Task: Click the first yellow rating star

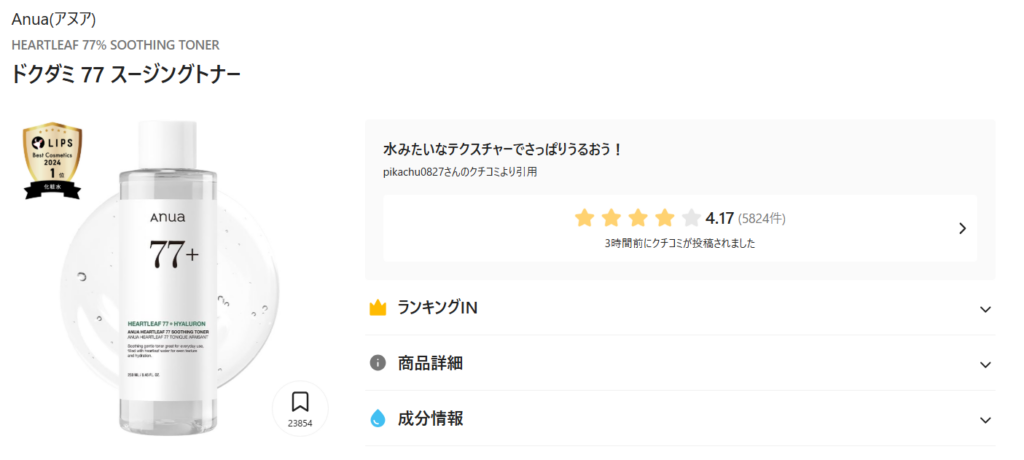Action: tap(585, 218)
